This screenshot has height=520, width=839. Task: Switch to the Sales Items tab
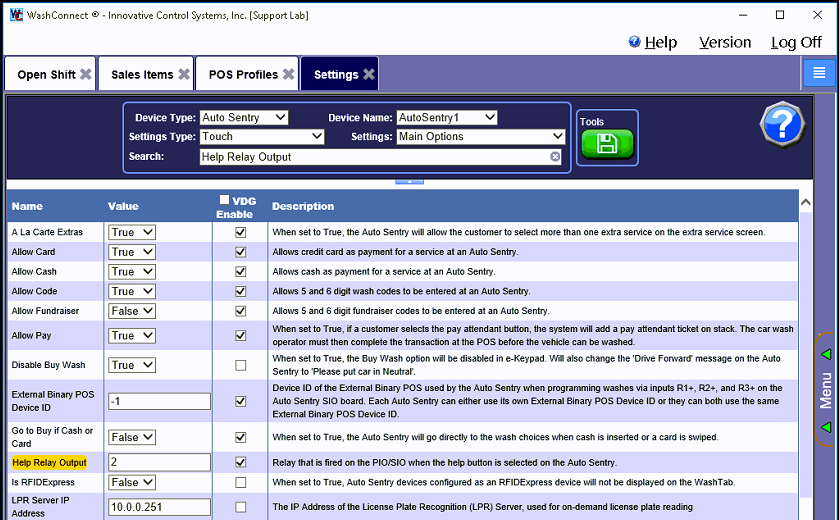[142, 75]
